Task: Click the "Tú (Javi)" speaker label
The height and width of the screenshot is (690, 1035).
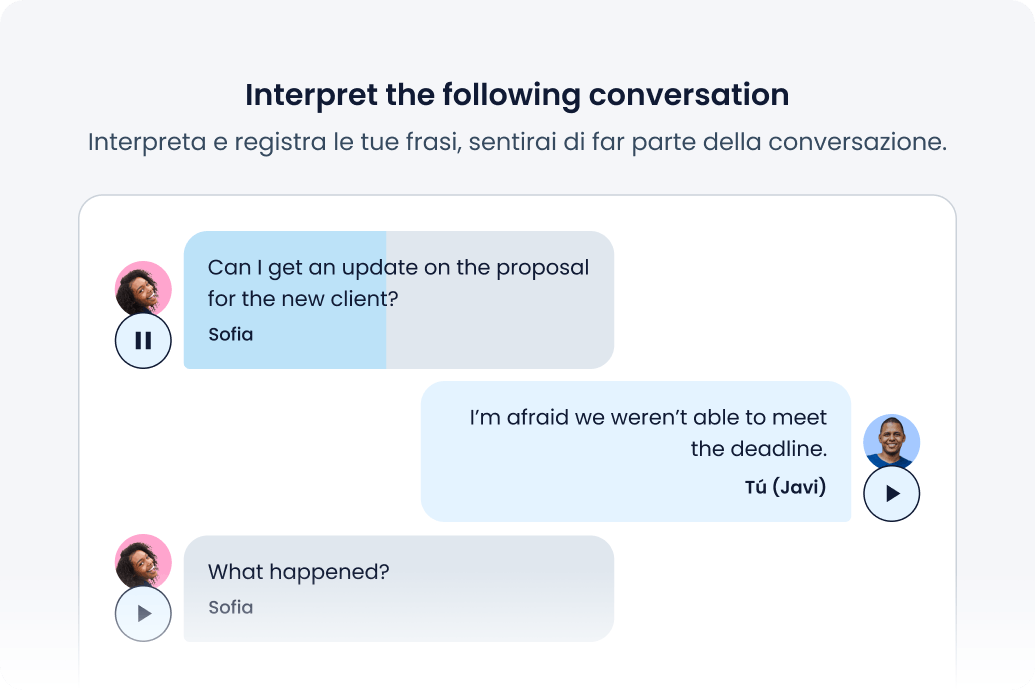Action: 785,487
